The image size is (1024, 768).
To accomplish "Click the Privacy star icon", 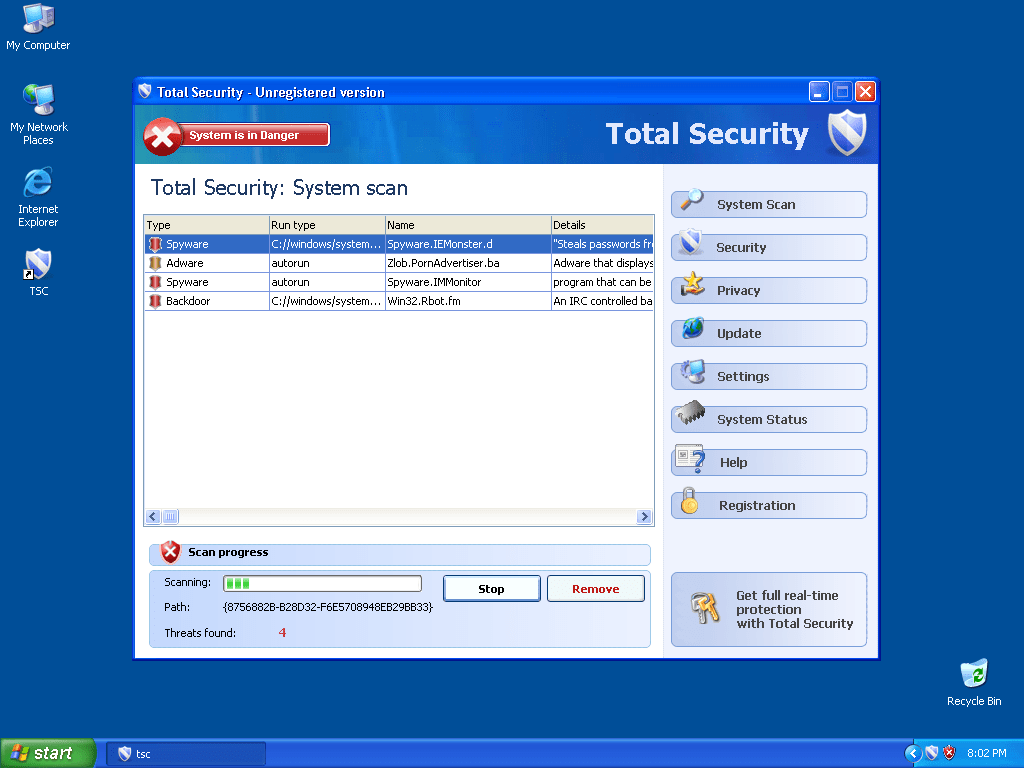I will coord(691,287).
